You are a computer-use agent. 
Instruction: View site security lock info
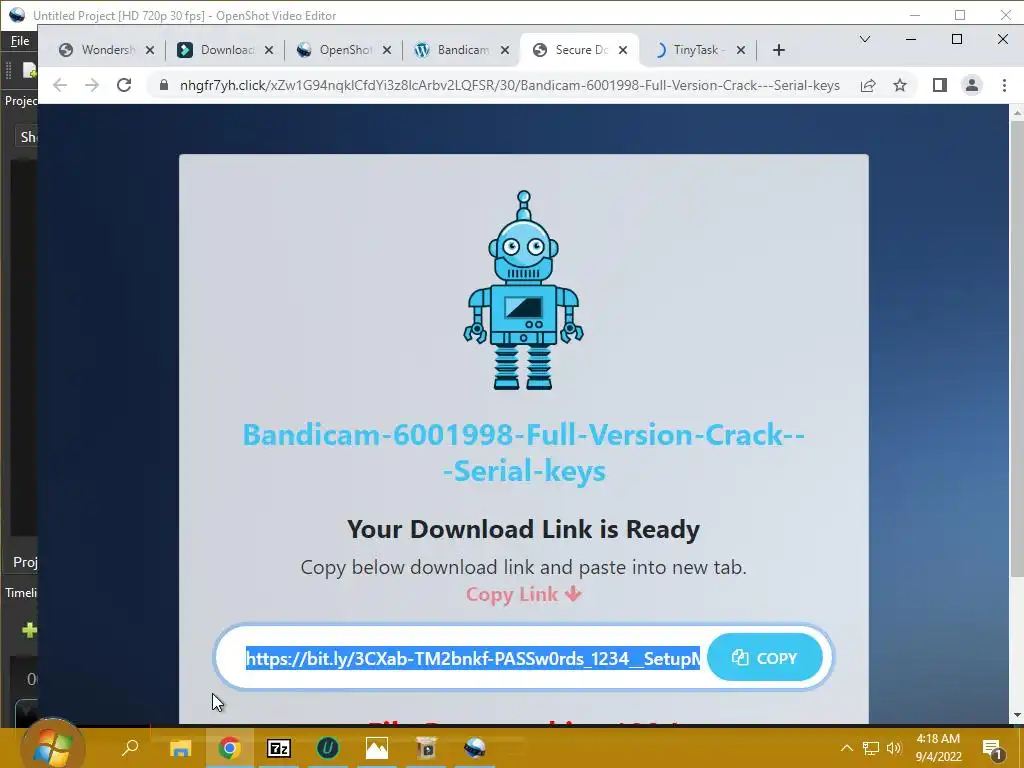164,86
